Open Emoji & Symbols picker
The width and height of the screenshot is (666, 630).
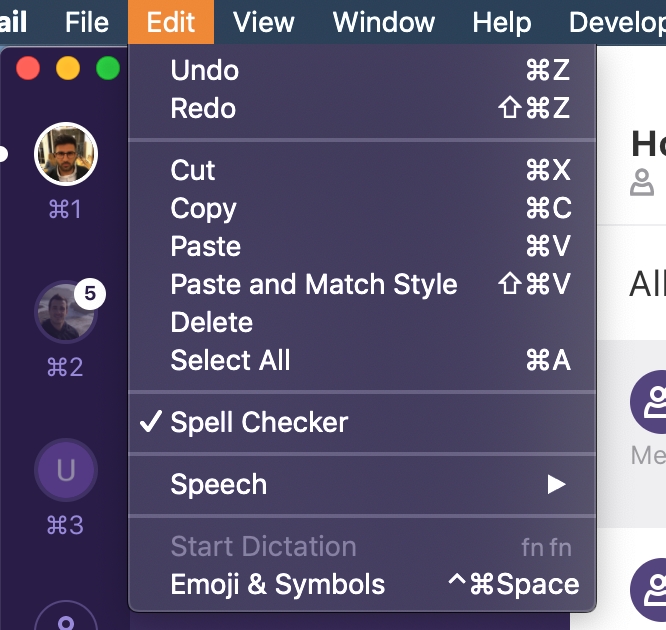[278, 584]
